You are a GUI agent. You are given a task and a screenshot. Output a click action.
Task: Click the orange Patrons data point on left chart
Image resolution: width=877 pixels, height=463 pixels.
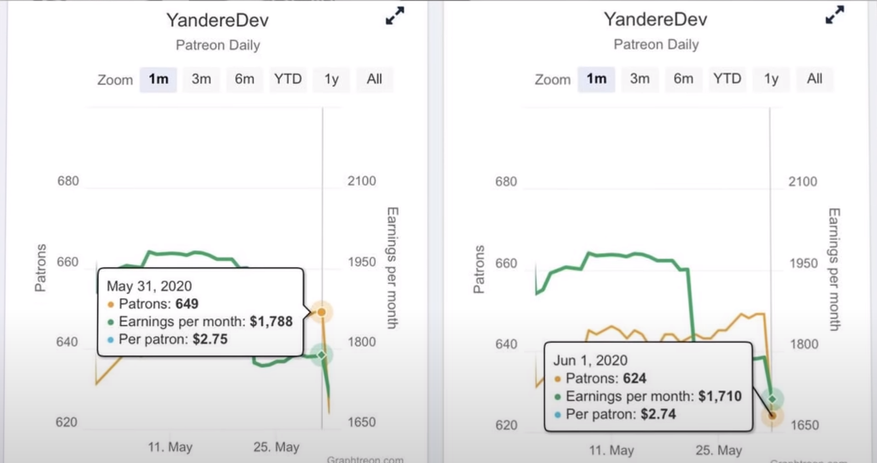pyautogui.click(x=321, y=312)
